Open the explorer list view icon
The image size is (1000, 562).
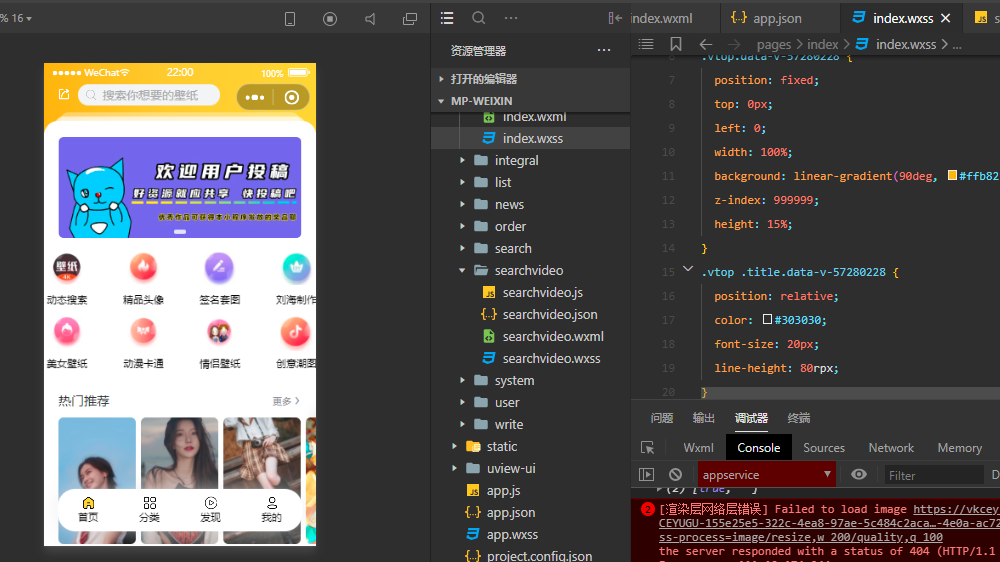point(447,18)
